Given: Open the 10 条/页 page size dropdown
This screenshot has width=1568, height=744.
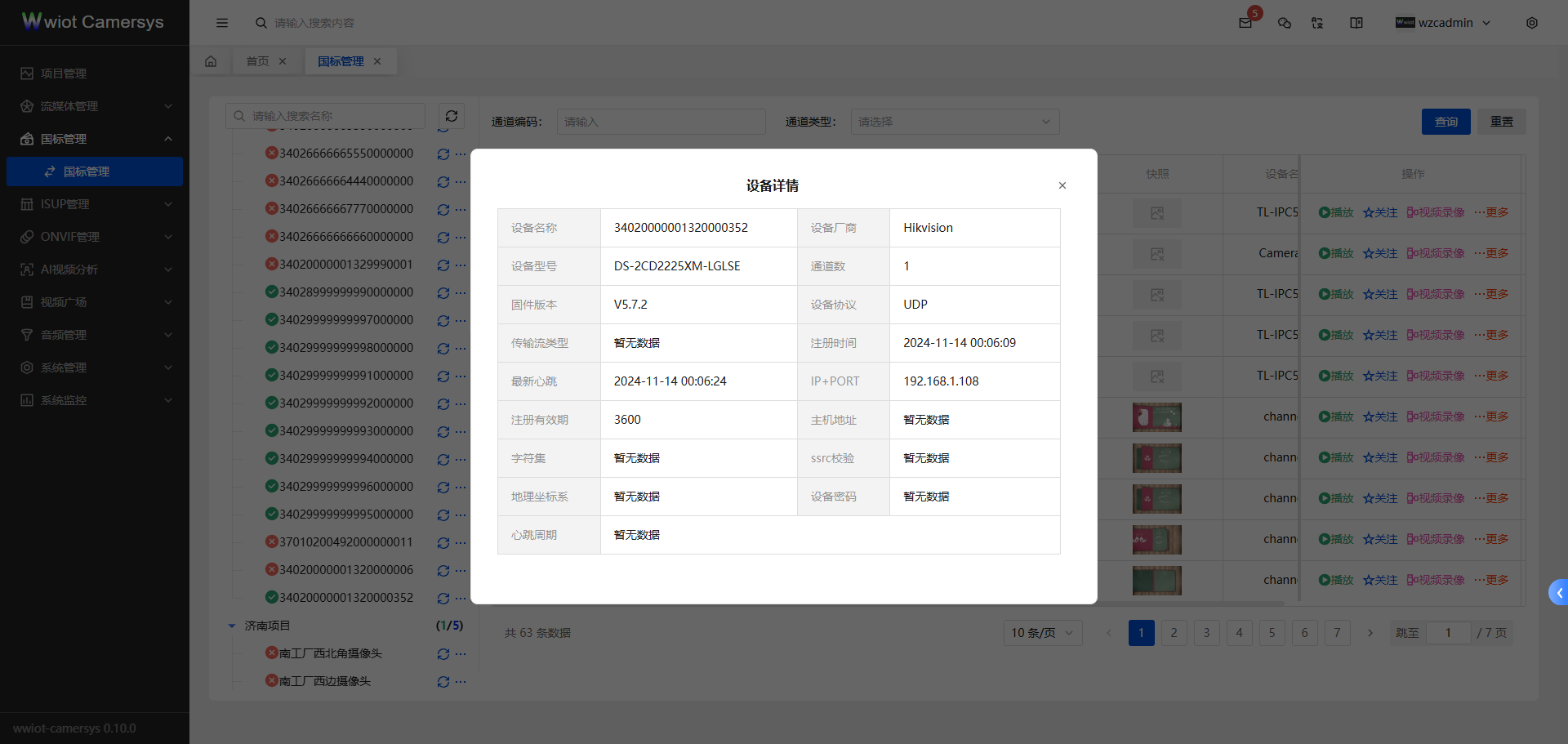Looking at the screenshot, I should [x=1042, y=632].
